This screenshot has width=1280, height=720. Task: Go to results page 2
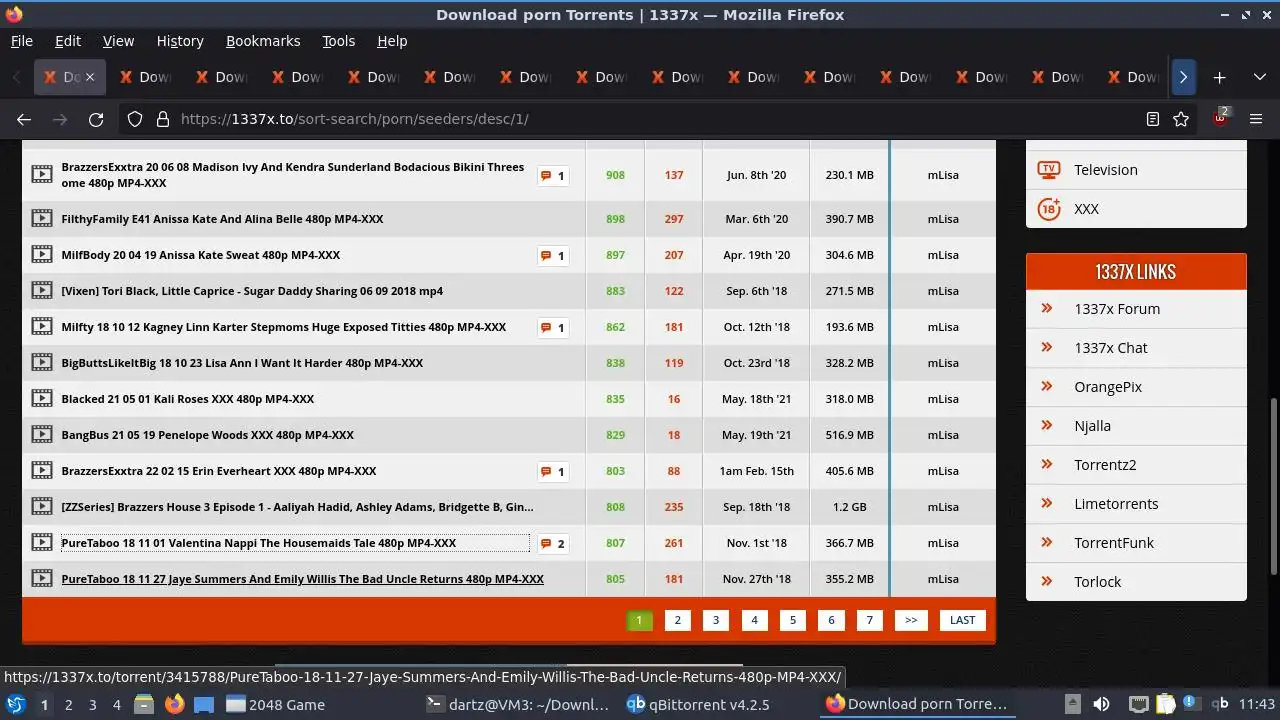[677, 620]
